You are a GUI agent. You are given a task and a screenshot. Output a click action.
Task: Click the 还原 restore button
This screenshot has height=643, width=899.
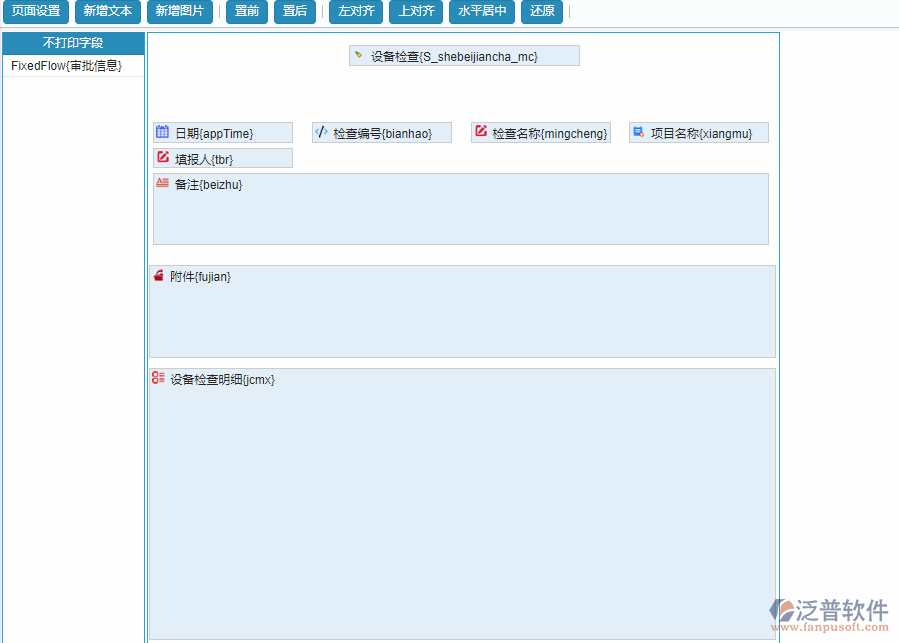click(x=541, y=12)
